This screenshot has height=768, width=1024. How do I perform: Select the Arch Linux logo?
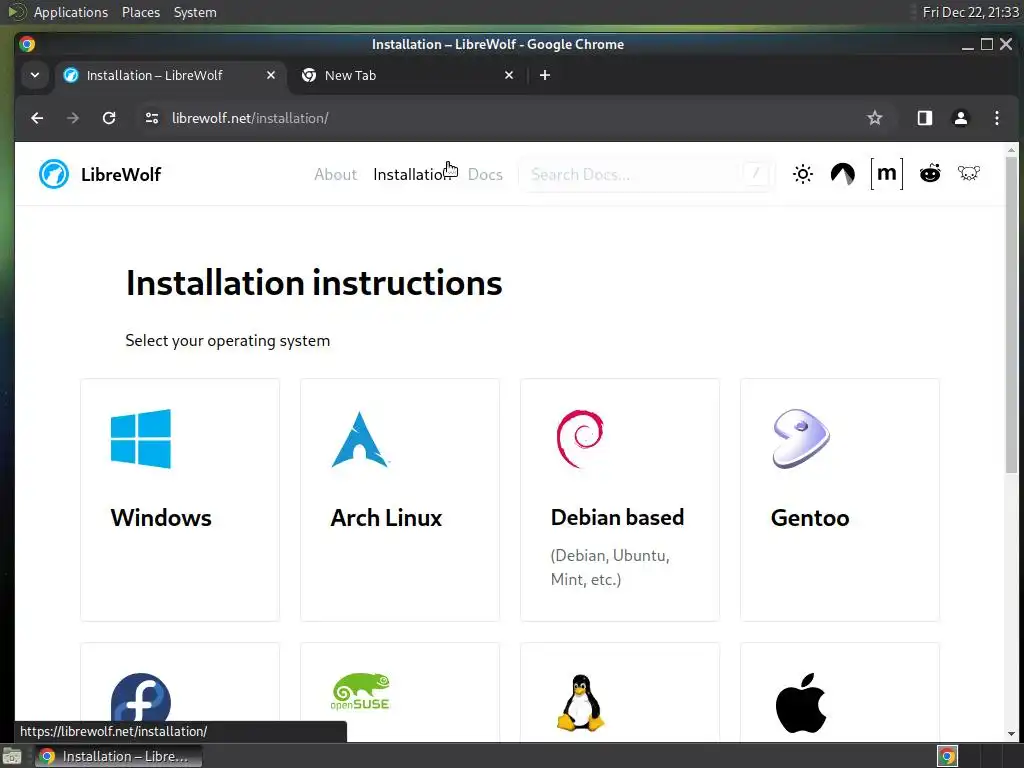click(x=360, y=440)
